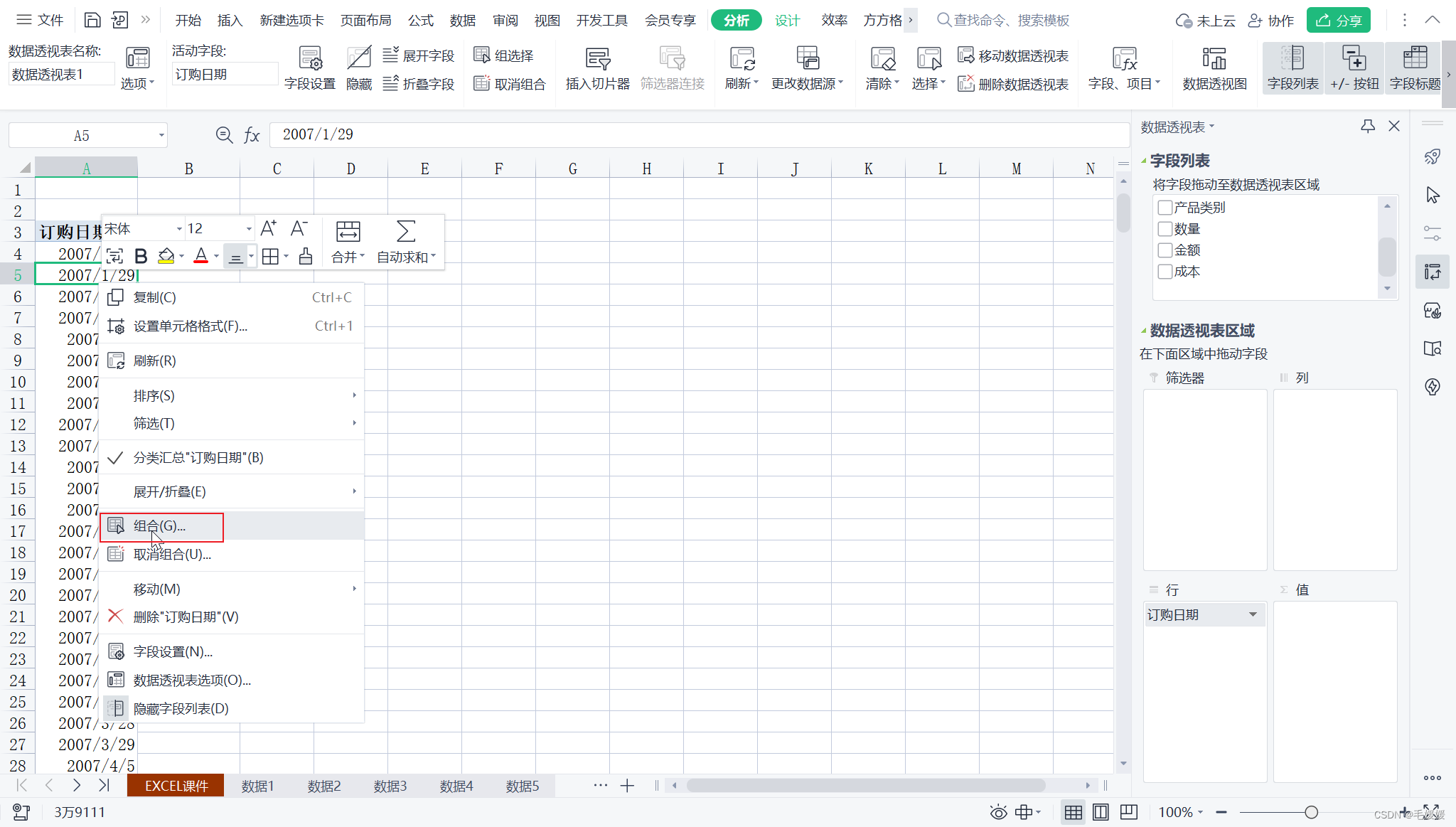Click the search commands (查找命令) field
Viewport: 1456px width, 827px height.
(x=1010, y=21)
